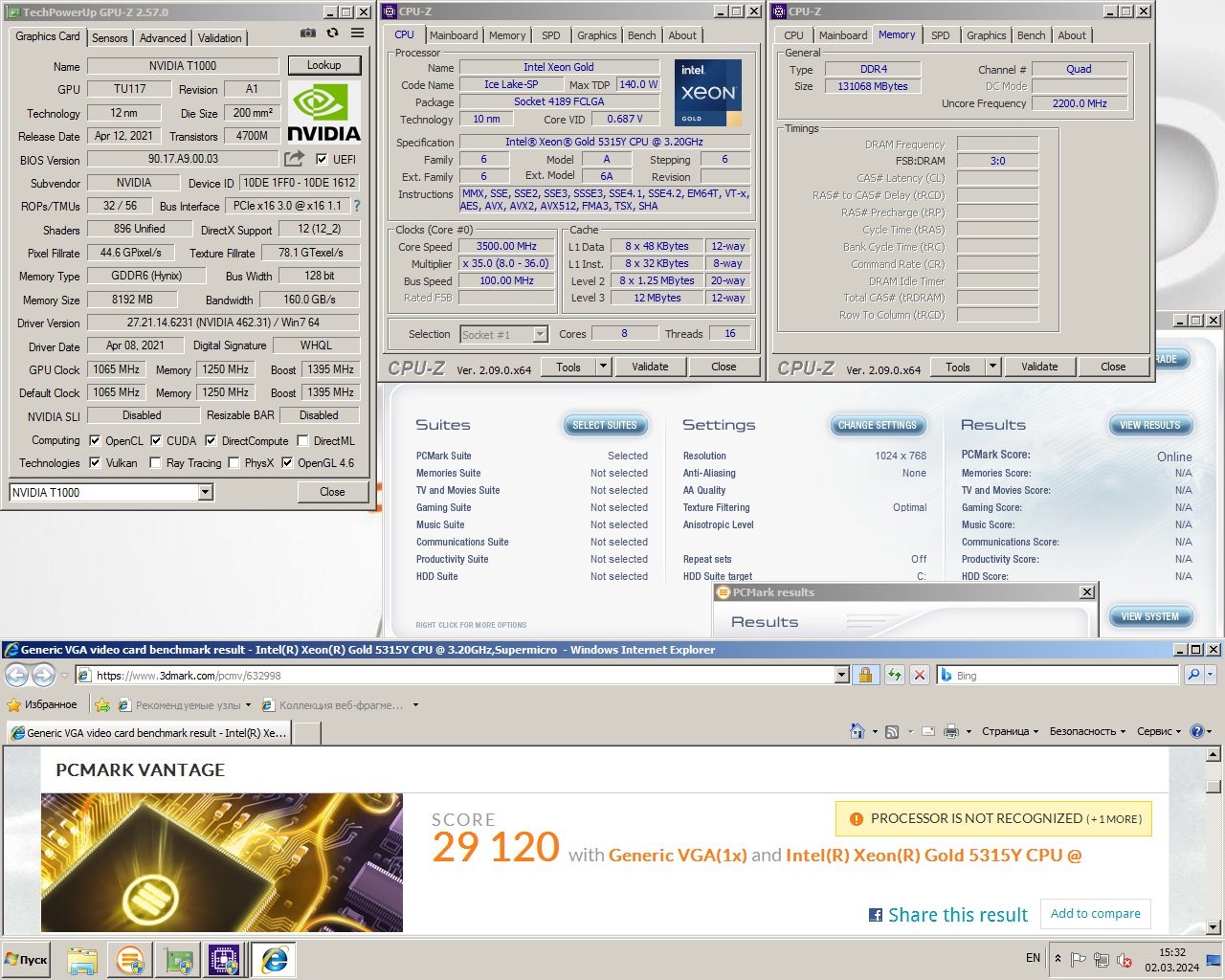Click the IE refresh page icon

point(894,675)
